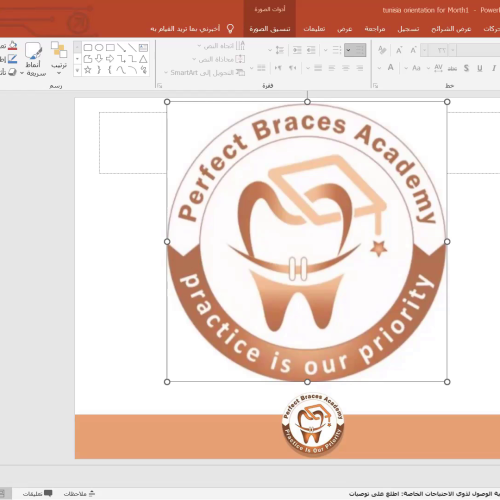Select the freeform scribble shape

[x=144, y=70]
